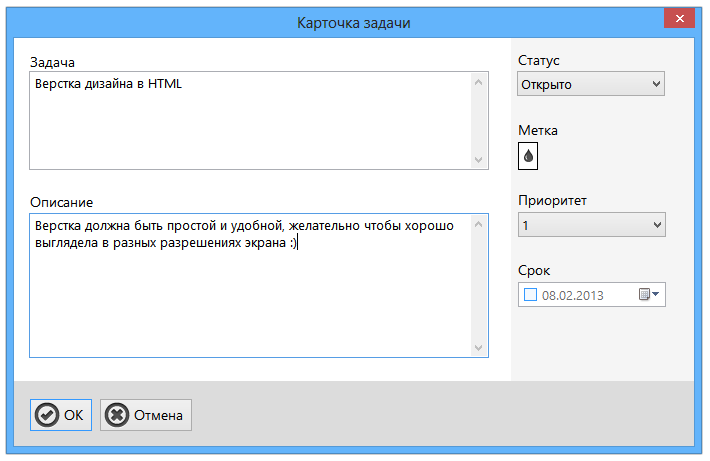Click the date value 08.02.2013
The height and width of the screenshot is (461, 710).
click(x=573, y=295)
